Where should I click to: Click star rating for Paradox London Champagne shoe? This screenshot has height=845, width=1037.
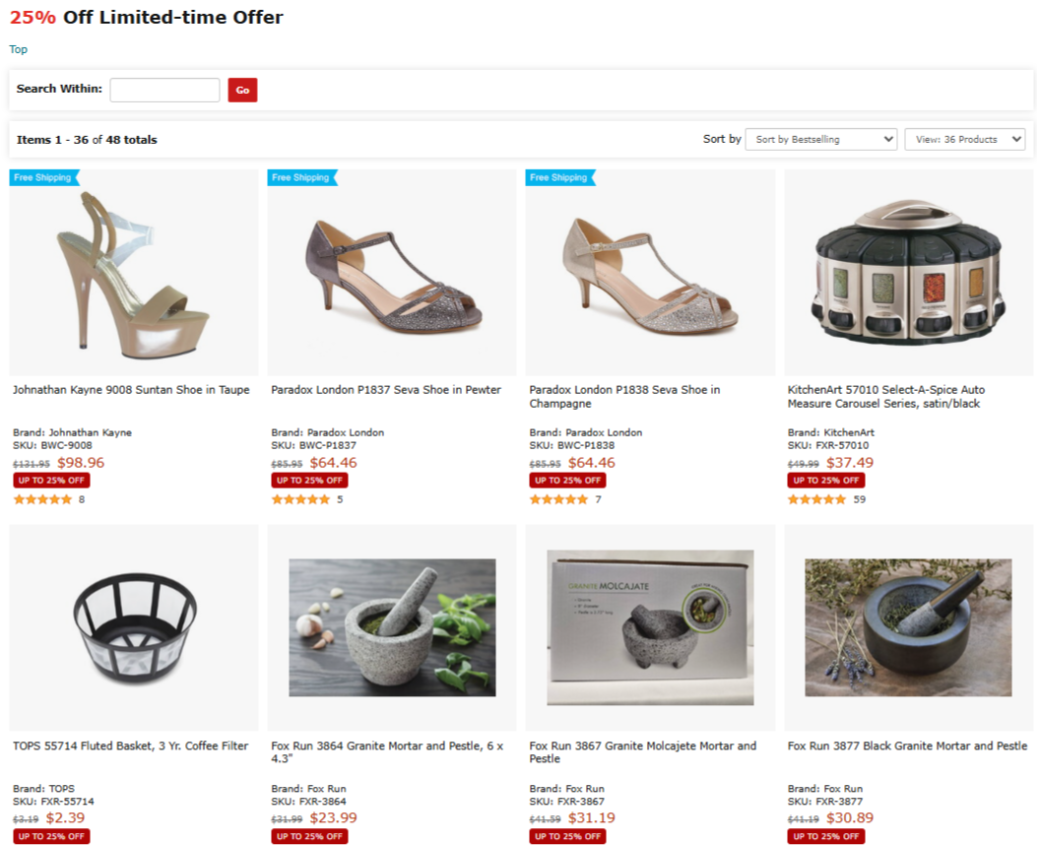point(559,499)
